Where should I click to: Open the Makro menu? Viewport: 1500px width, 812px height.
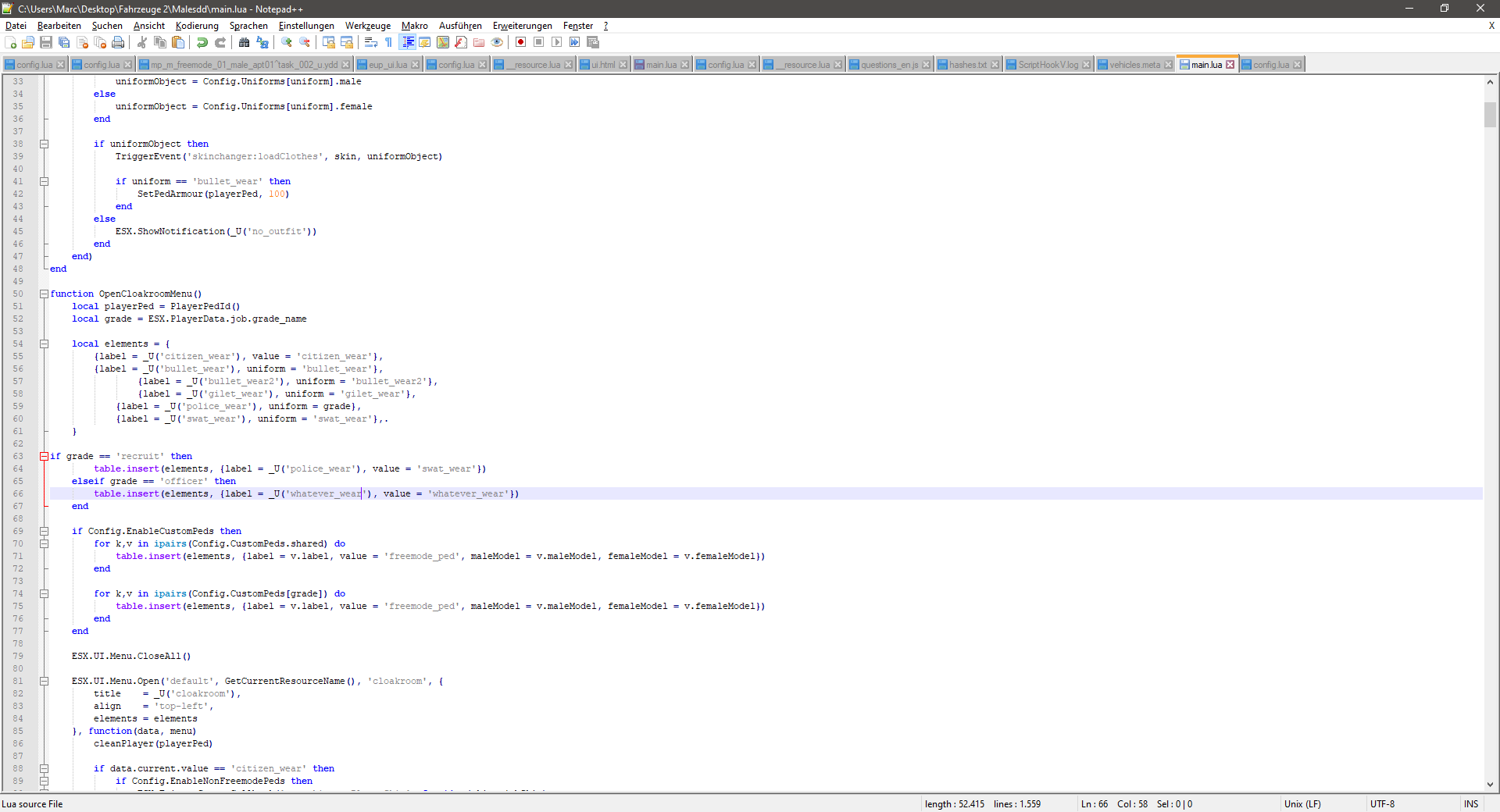(414, 26)
